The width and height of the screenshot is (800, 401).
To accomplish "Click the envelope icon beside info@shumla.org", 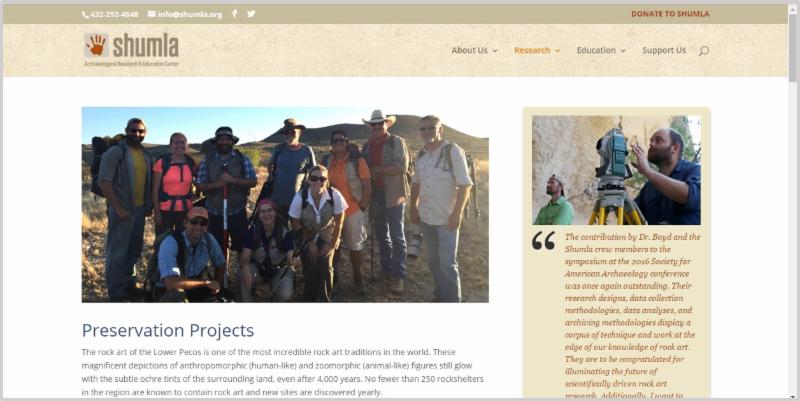I will [152, 14].
